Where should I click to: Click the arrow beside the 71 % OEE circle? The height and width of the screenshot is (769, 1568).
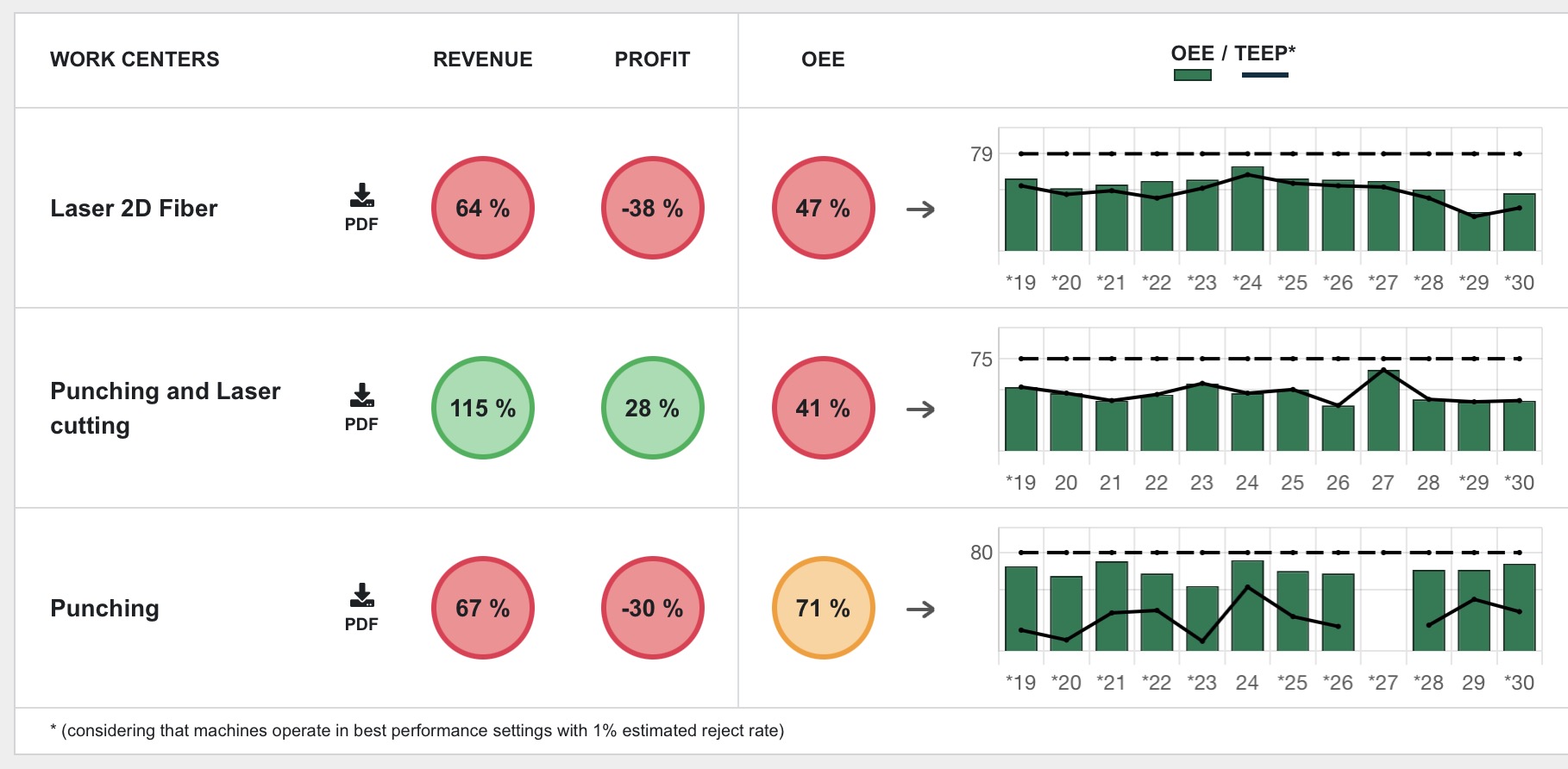click(x=920, y=610)
